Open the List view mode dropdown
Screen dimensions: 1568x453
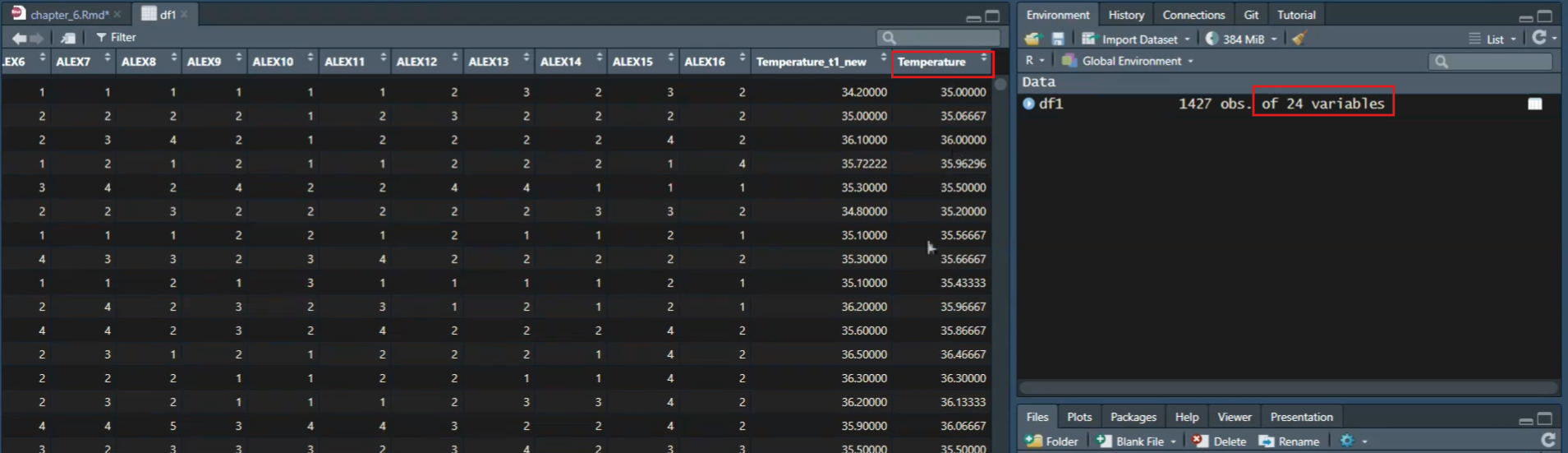tap(1494, 39)
